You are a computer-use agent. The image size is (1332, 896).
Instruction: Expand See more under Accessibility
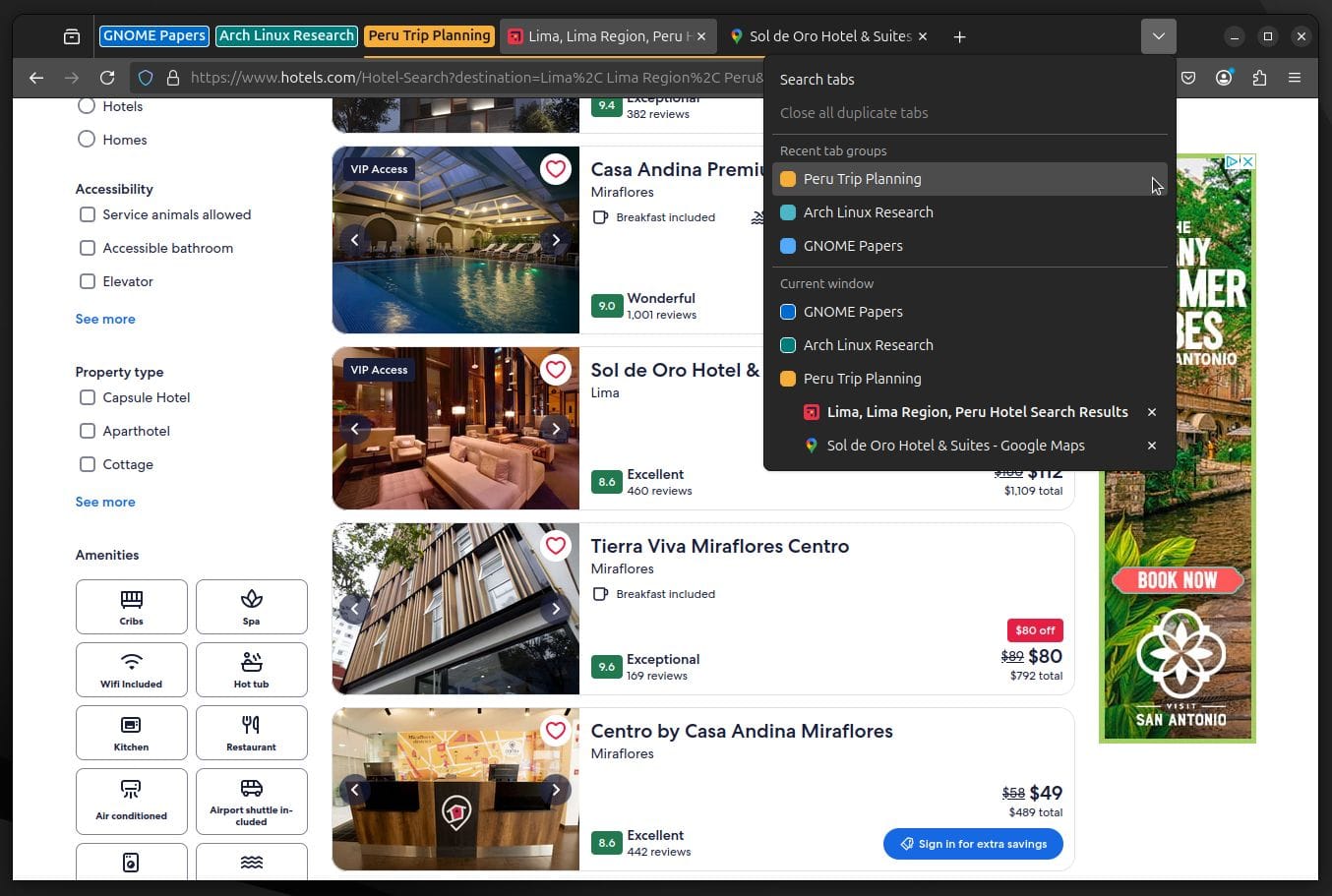105,319
